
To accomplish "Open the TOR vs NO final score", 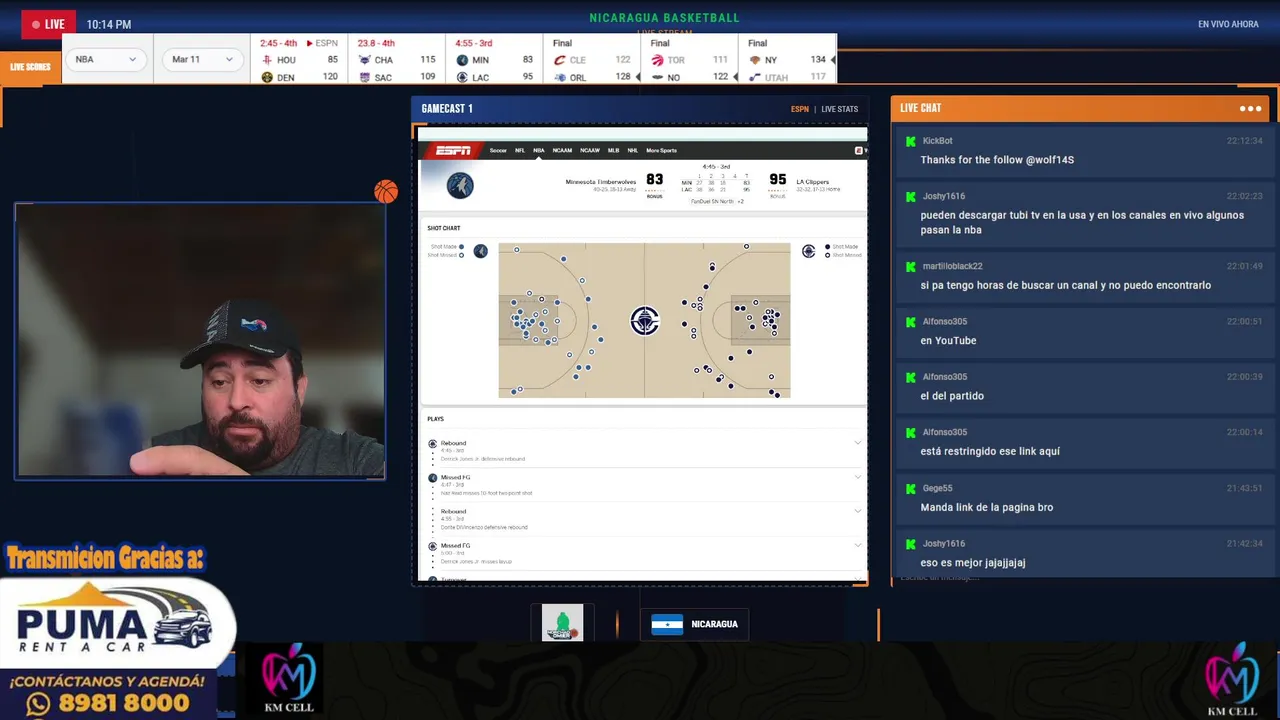I will click(x=691, y=60).
